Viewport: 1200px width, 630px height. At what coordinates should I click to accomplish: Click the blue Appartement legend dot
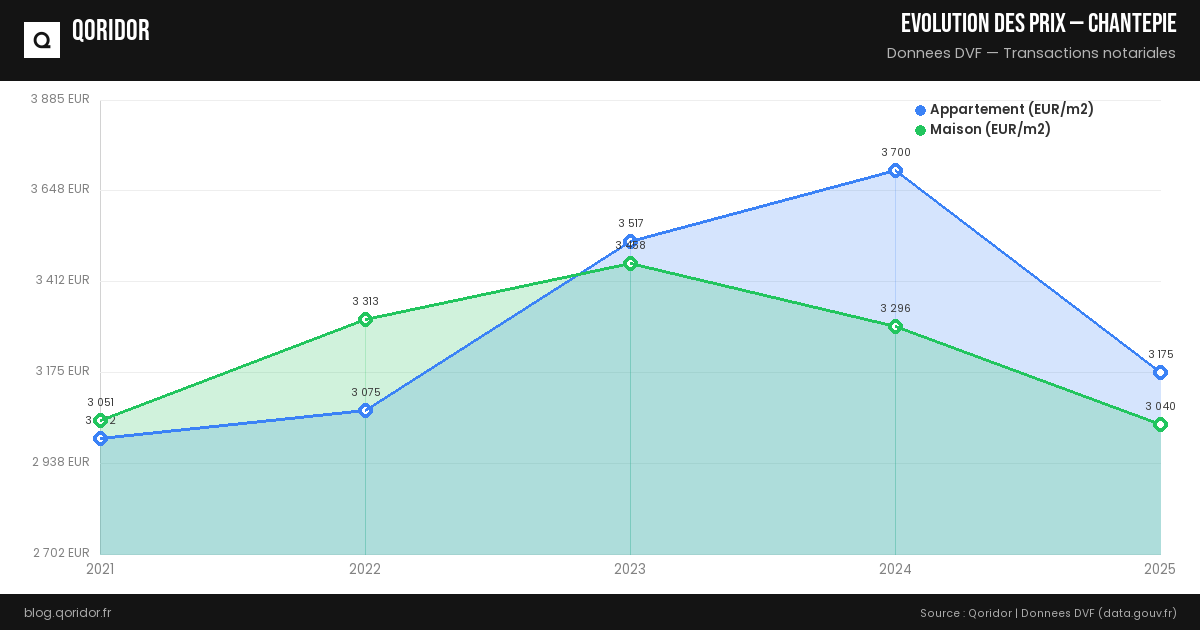tap(921, 110)
